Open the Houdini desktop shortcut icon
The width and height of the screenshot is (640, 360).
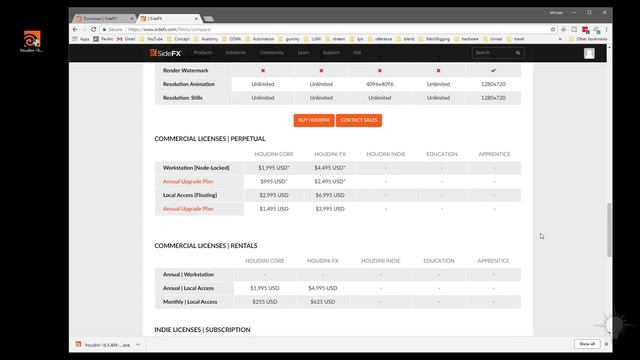32,41
